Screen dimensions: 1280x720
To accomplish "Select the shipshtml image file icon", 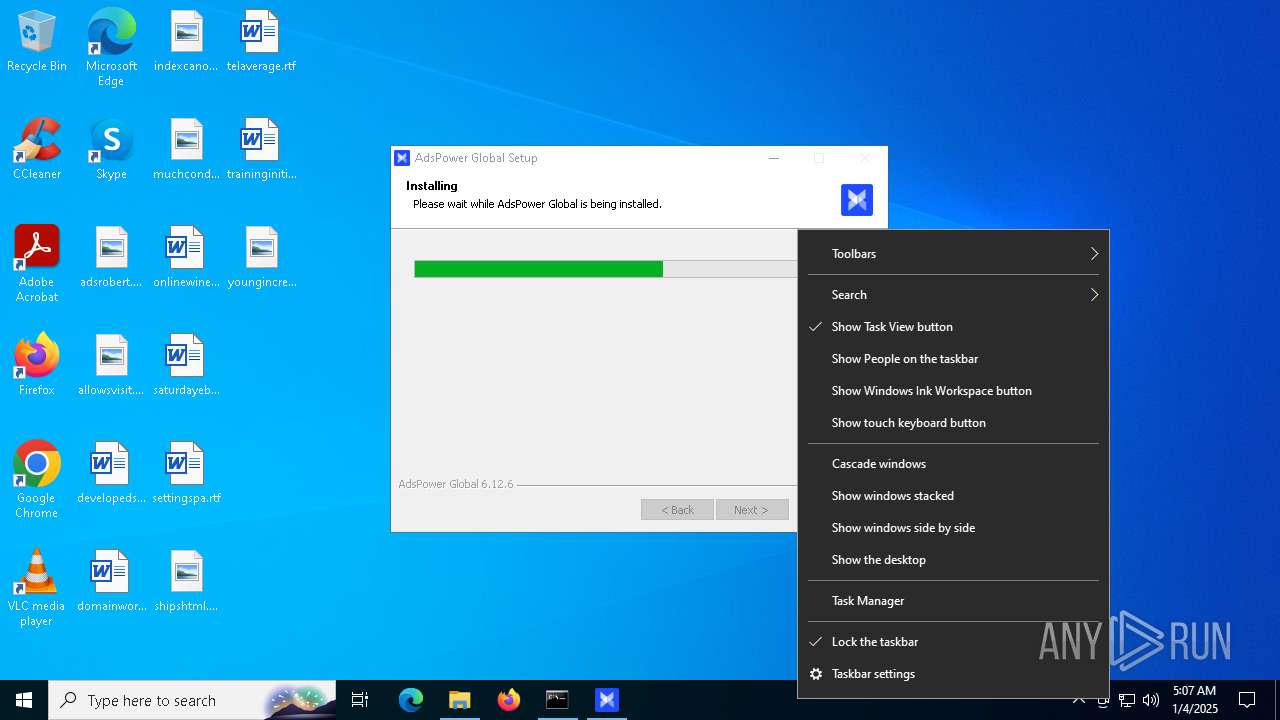I will (186, 582).
